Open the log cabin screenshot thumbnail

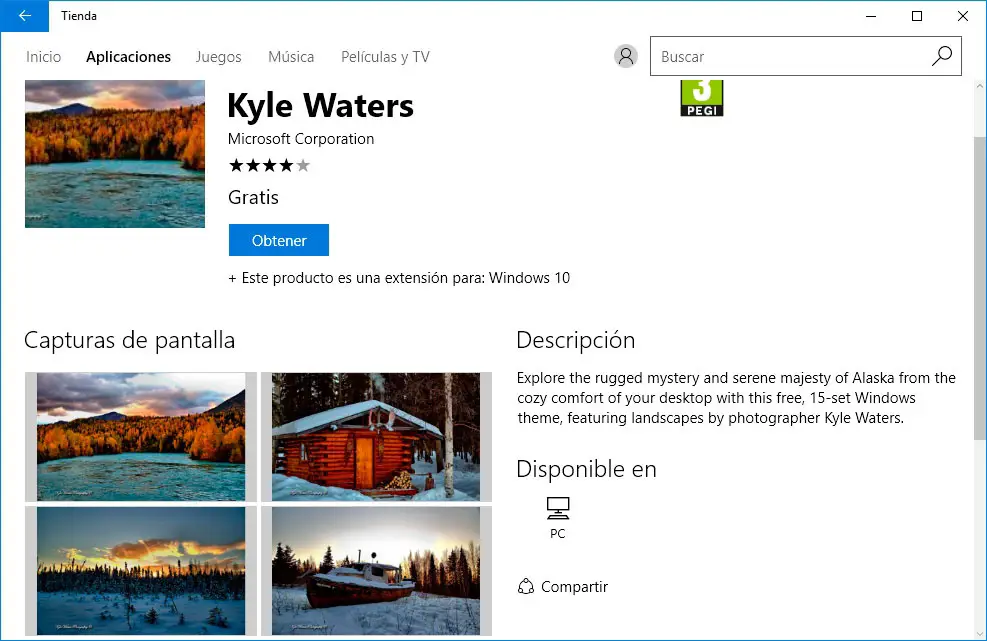377,437
